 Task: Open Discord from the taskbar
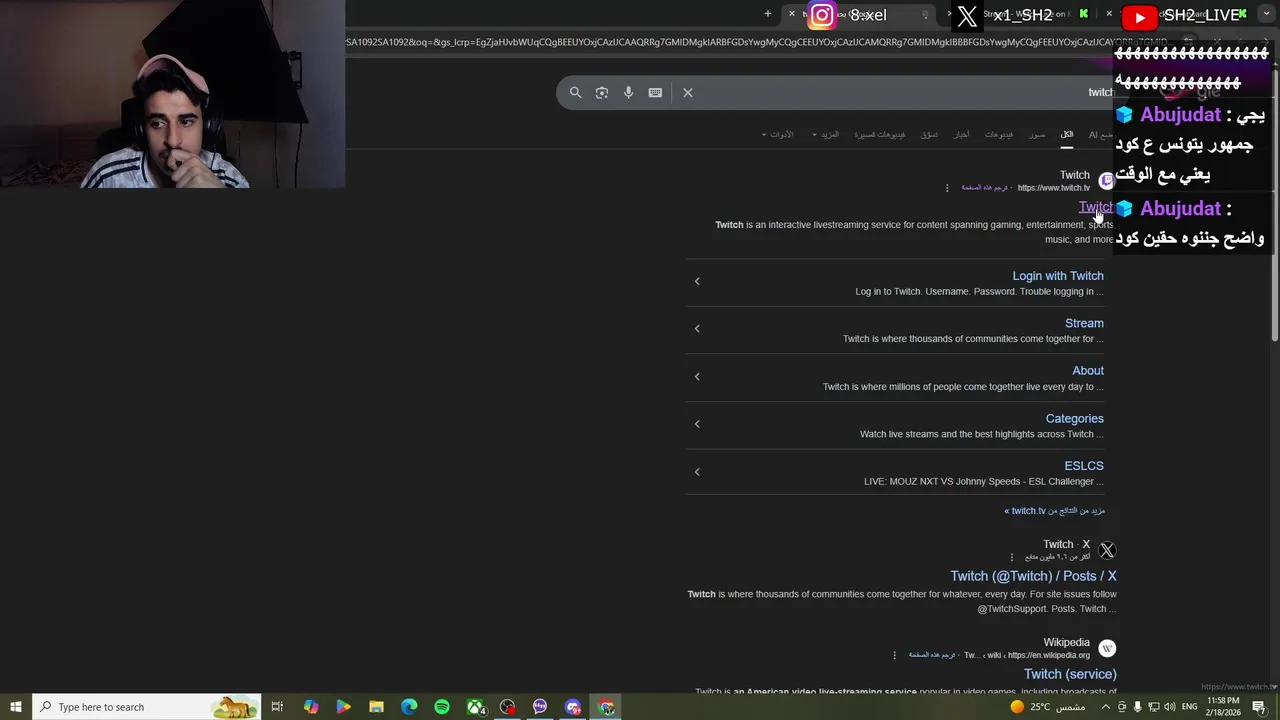tap(573, 707)
